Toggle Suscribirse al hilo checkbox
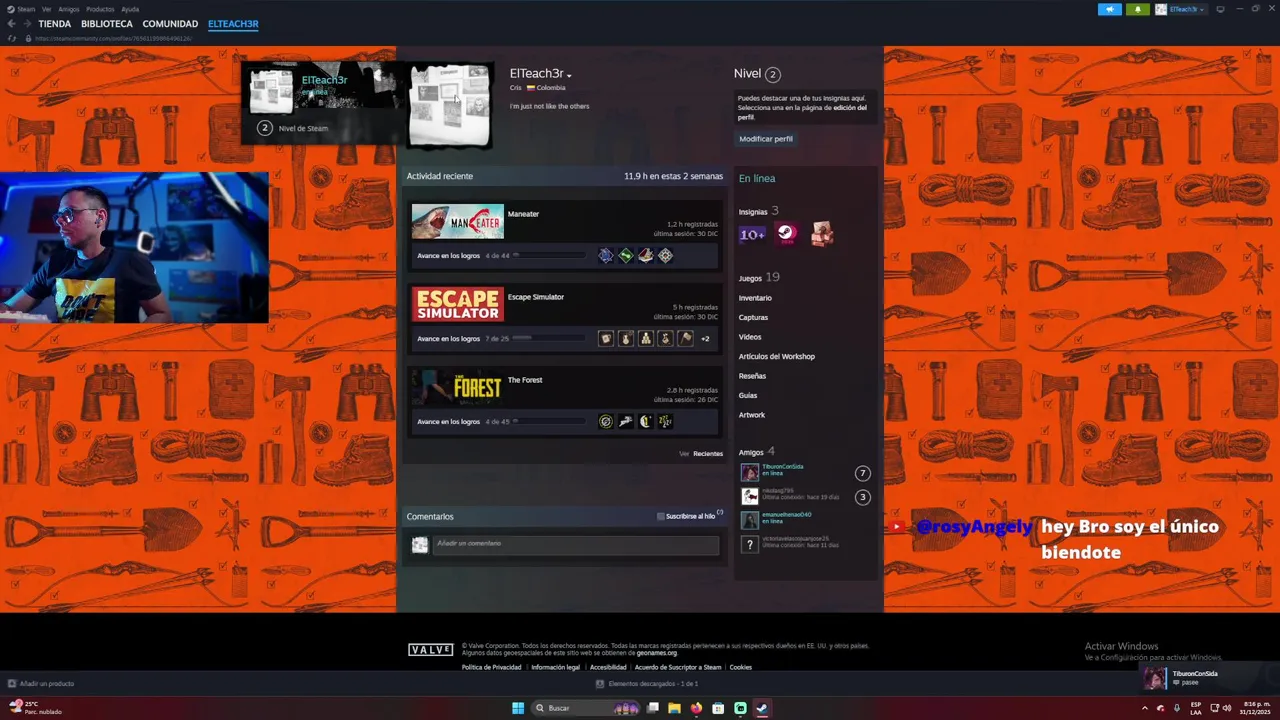The height and width of the screenshot is (720, 1280). tap(660, 517)
